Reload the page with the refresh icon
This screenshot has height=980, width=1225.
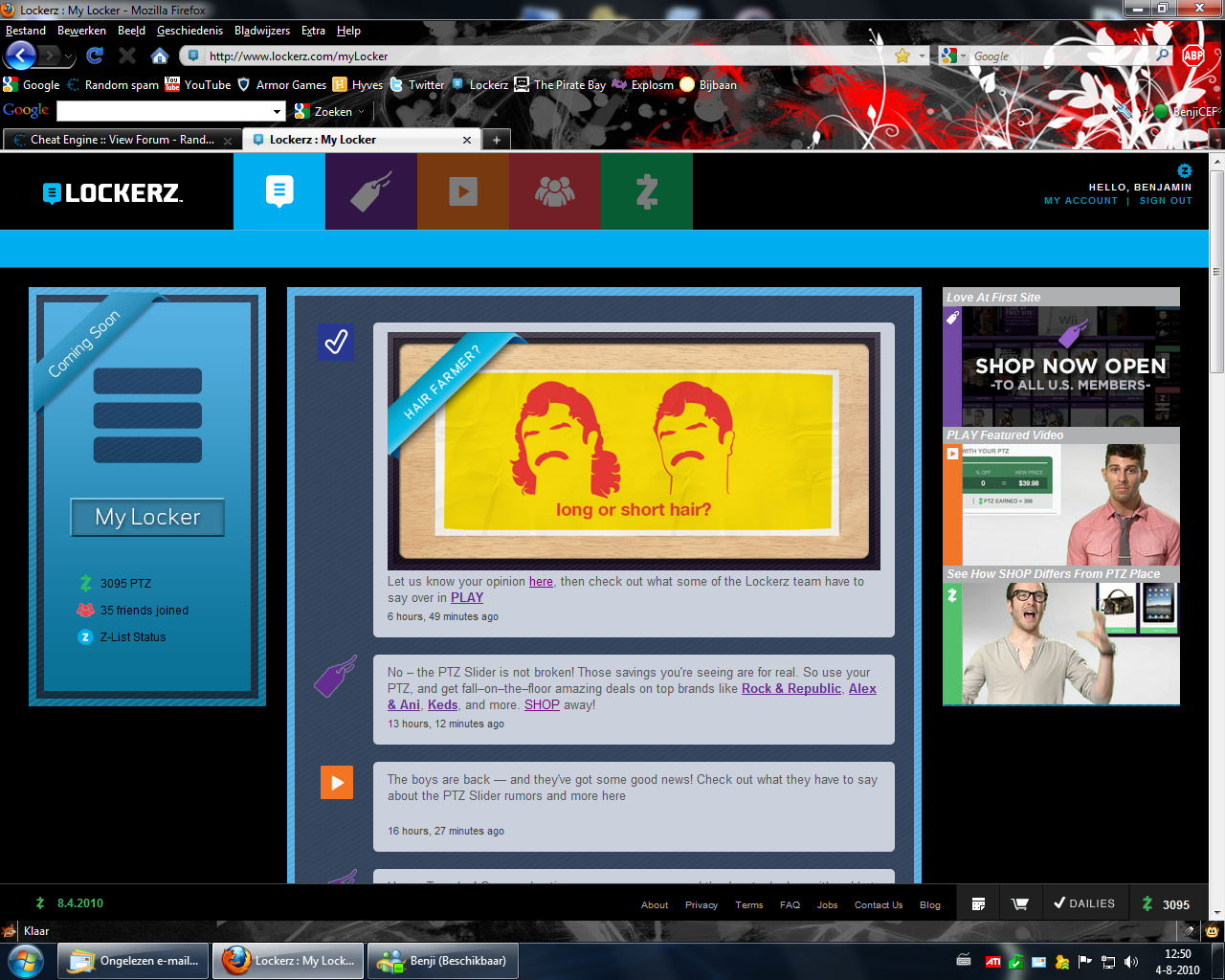tap(95, 56)
